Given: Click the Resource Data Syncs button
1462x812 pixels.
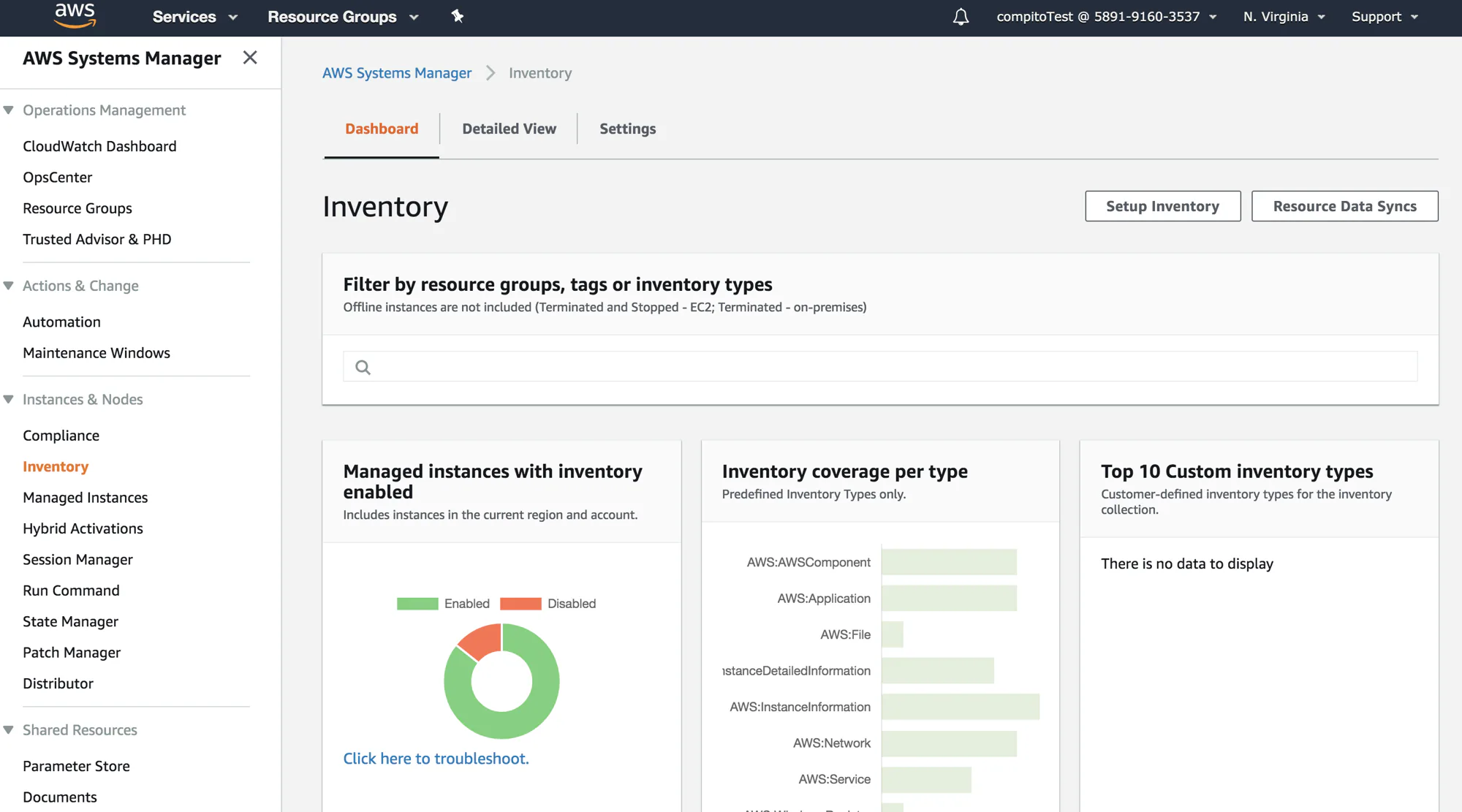Looking at the screenshot, I should click(x=1344, y=206).
